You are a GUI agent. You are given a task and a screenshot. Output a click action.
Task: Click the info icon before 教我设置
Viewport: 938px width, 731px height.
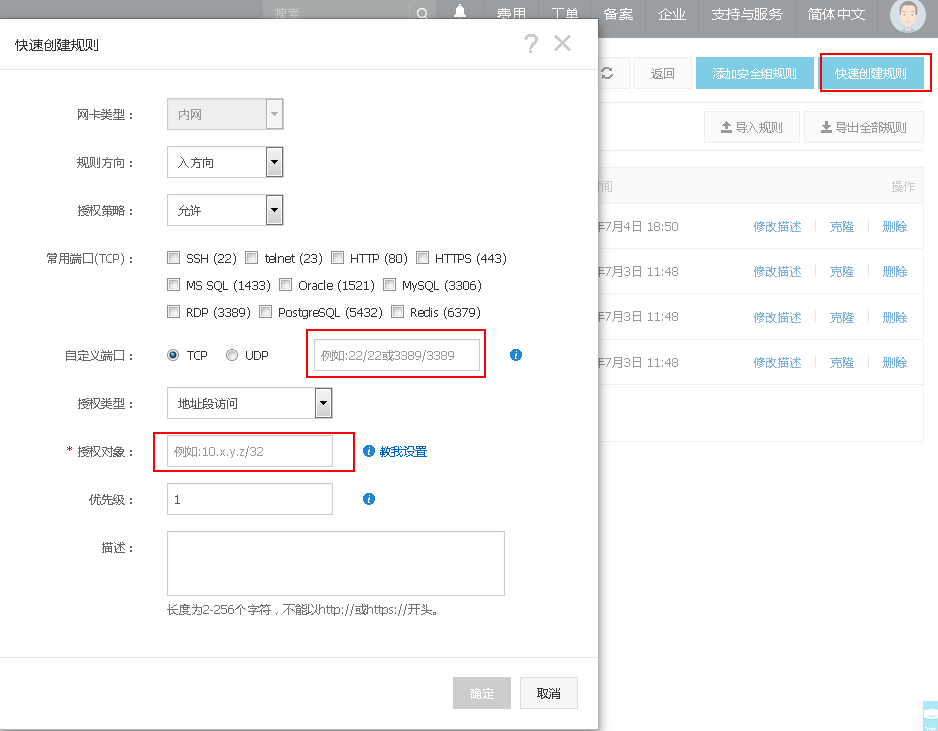tap(369, 451)
